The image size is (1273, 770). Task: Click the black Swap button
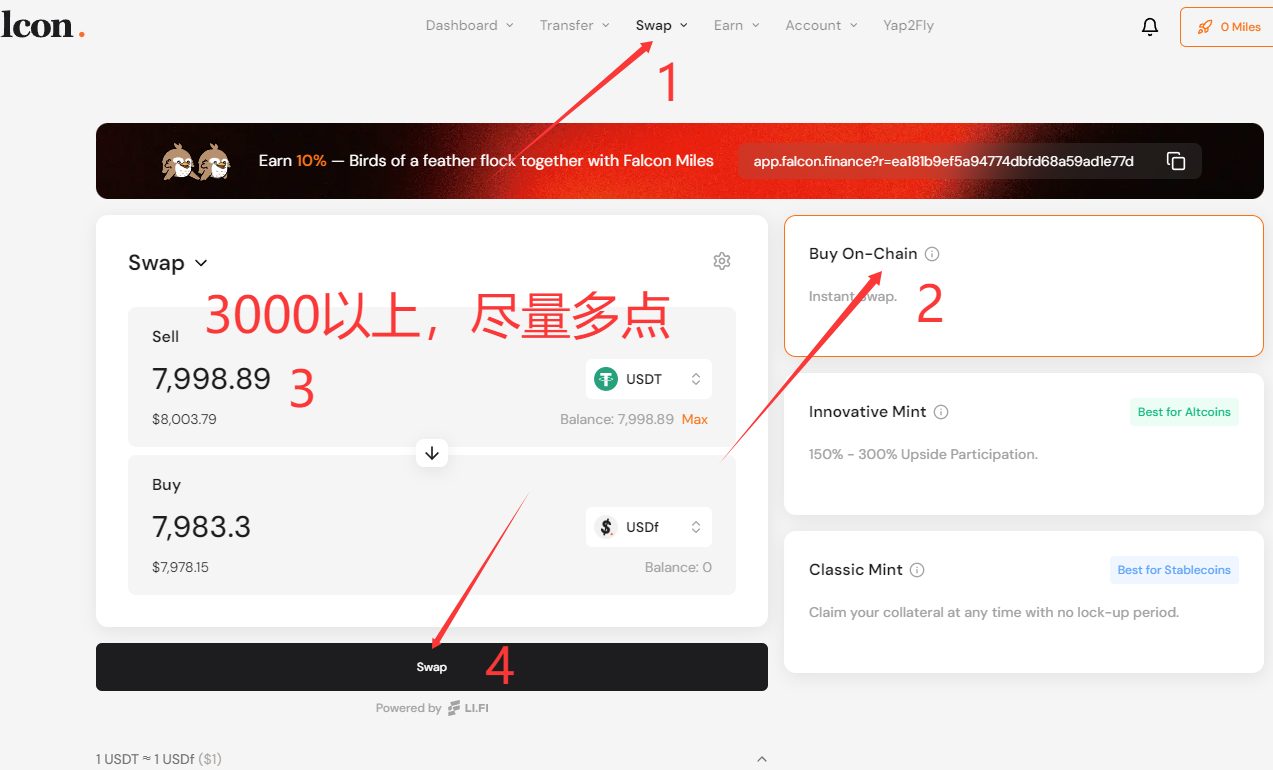click(x=432, y=667)
